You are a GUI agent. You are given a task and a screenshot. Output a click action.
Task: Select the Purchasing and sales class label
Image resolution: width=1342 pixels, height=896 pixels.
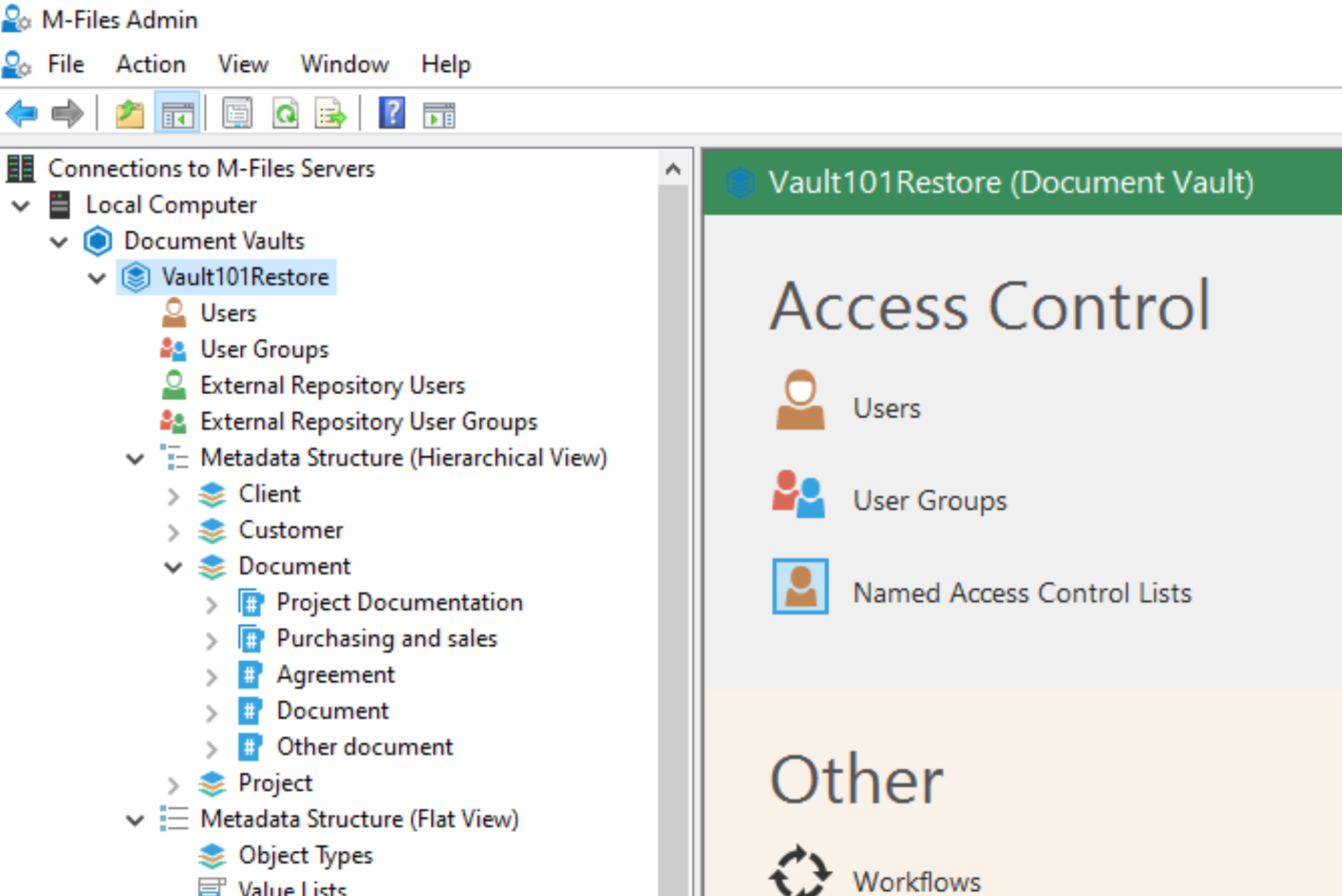pos(387,639)
